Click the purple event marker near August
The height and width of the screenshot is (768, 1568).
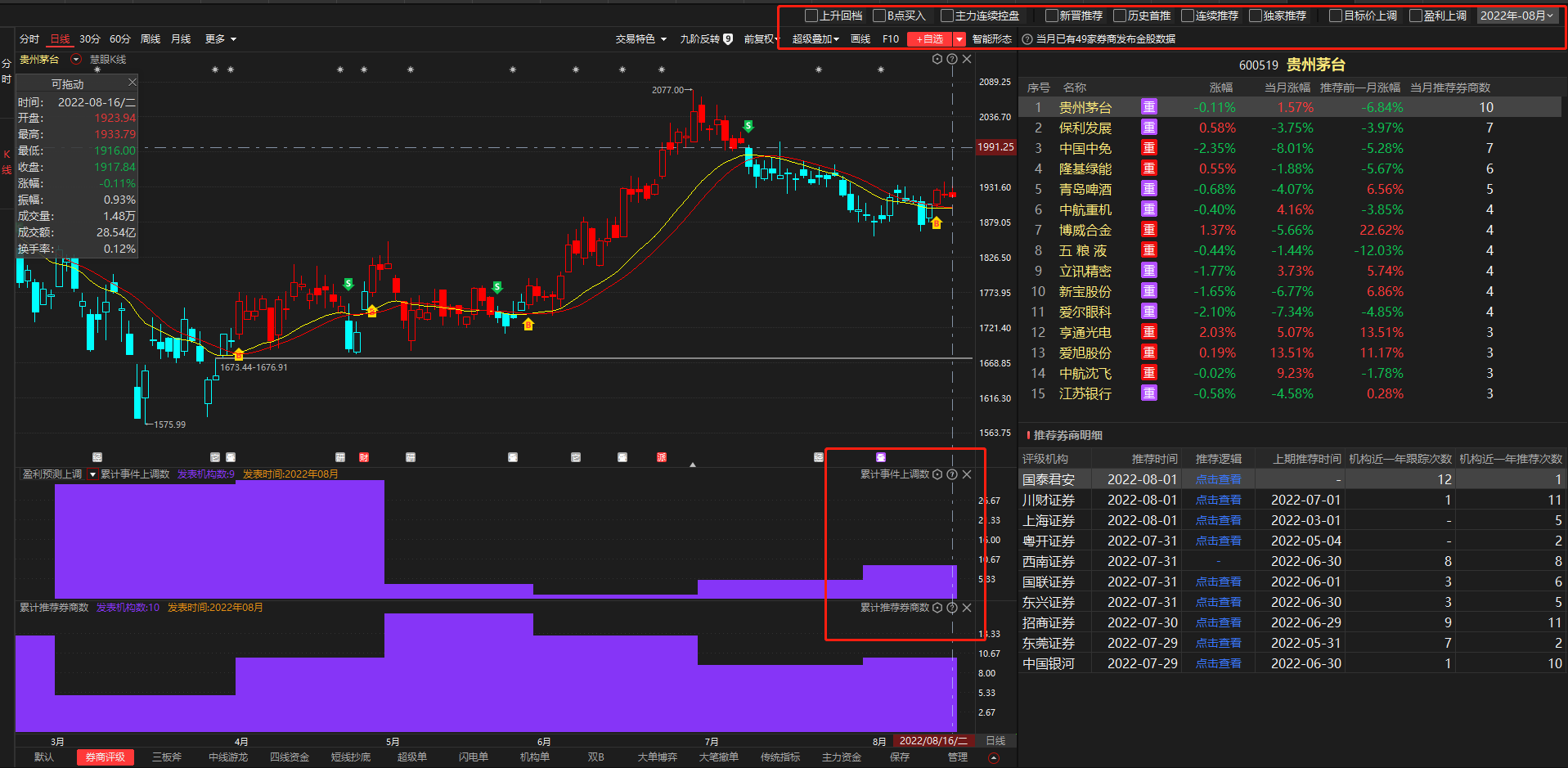pyautogui.click(x=881, y=457)
